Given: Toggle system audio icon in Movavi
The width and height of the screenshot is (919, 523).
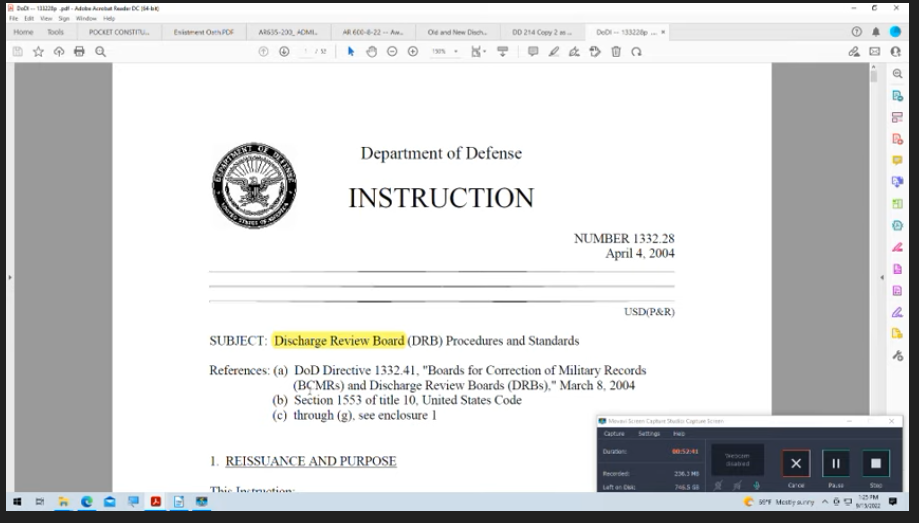Looking at the screenshot, I should coord(737,485).
